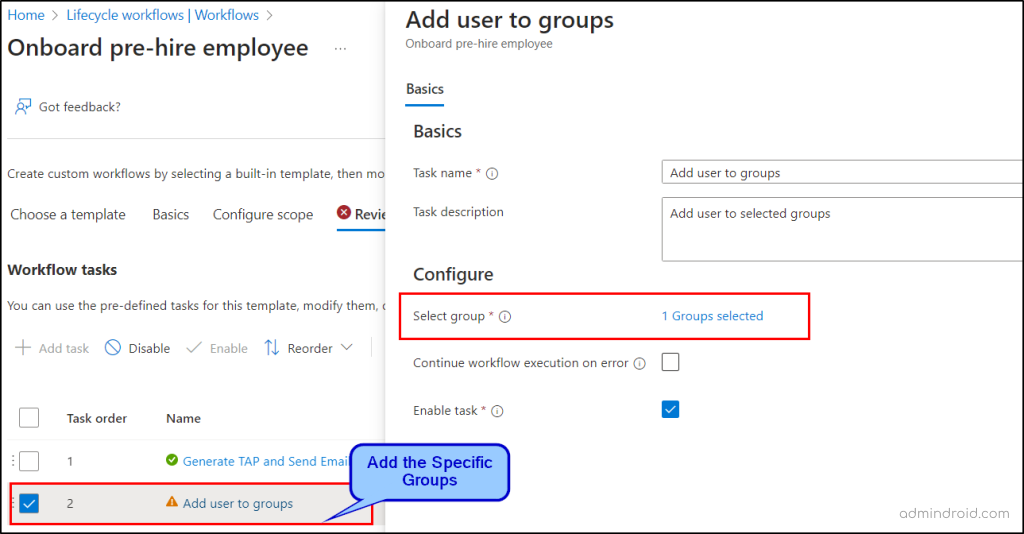Uncheck the Add user to groups row
Viewport: 1024px width, 534px height.
(29, 503)
